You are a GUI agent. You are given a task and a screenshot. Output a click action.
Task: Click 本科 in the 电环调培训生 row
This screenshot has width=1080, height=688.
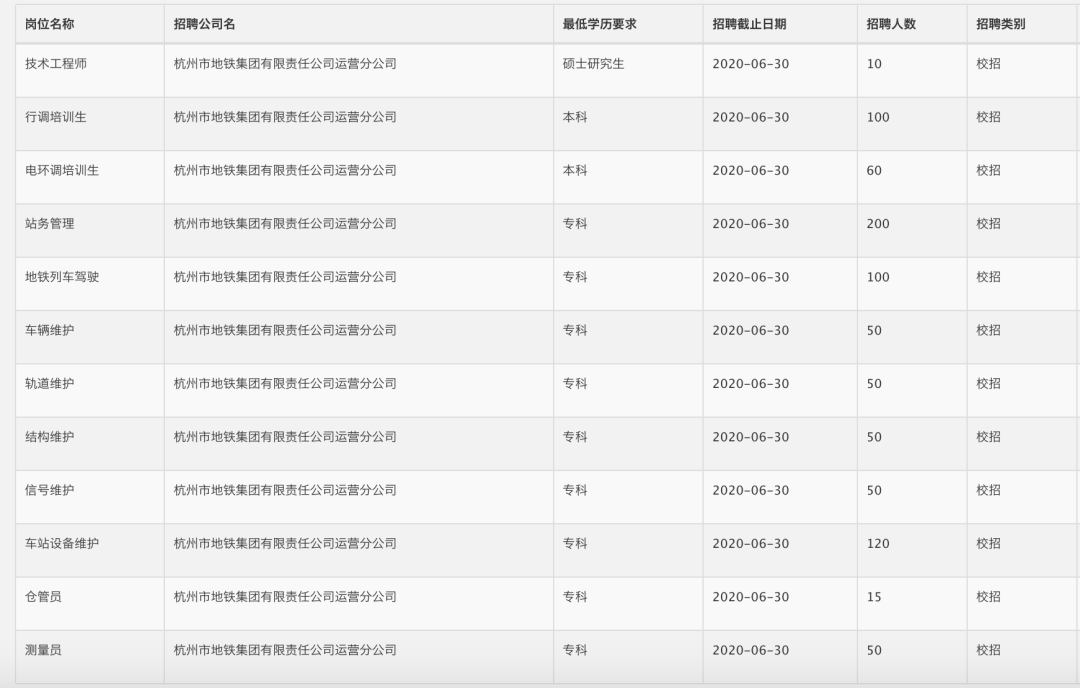pos(574,170)
